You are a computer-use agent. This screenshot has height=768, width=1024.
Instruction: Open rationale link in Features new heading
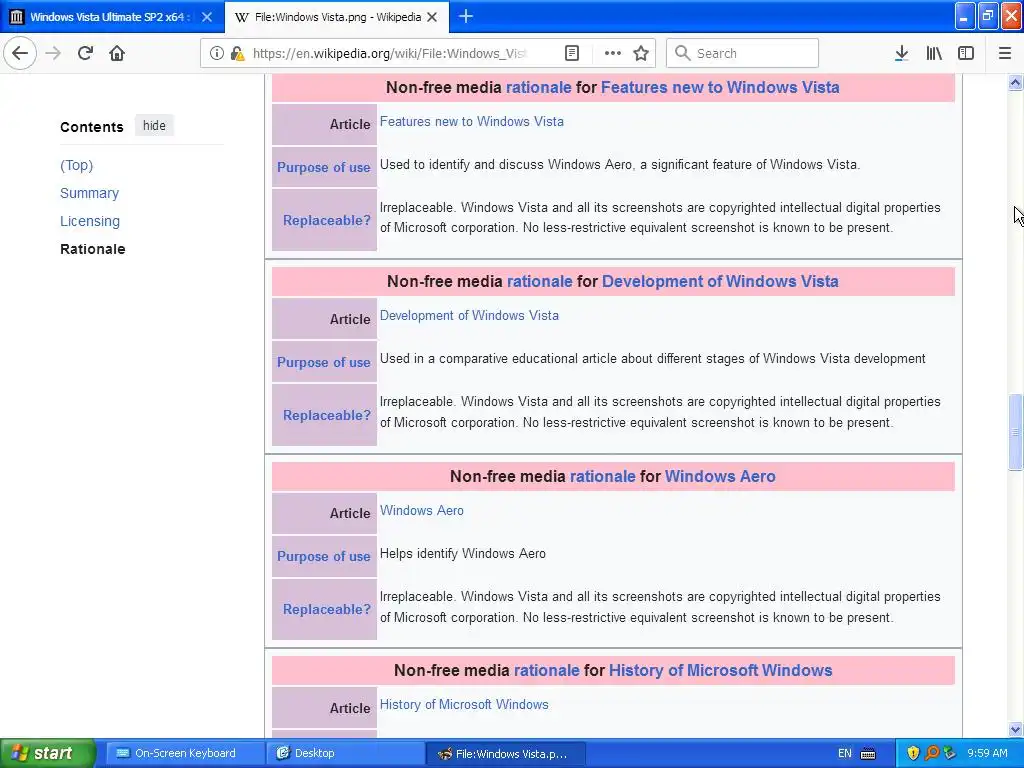tap(539, 88)
